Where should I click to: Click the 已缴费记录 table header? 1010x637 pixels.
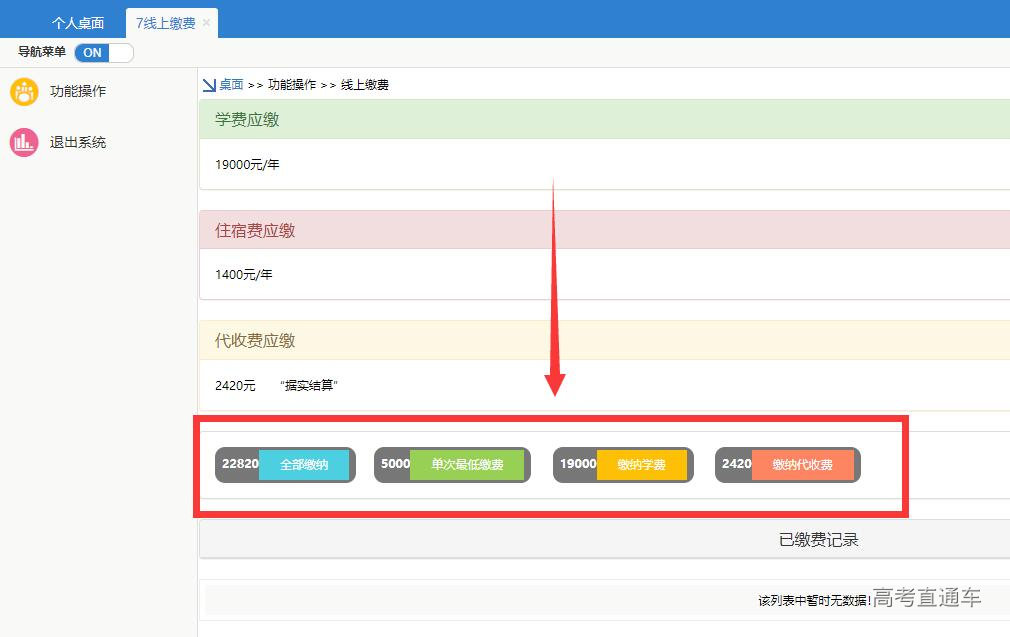point(817,540)
